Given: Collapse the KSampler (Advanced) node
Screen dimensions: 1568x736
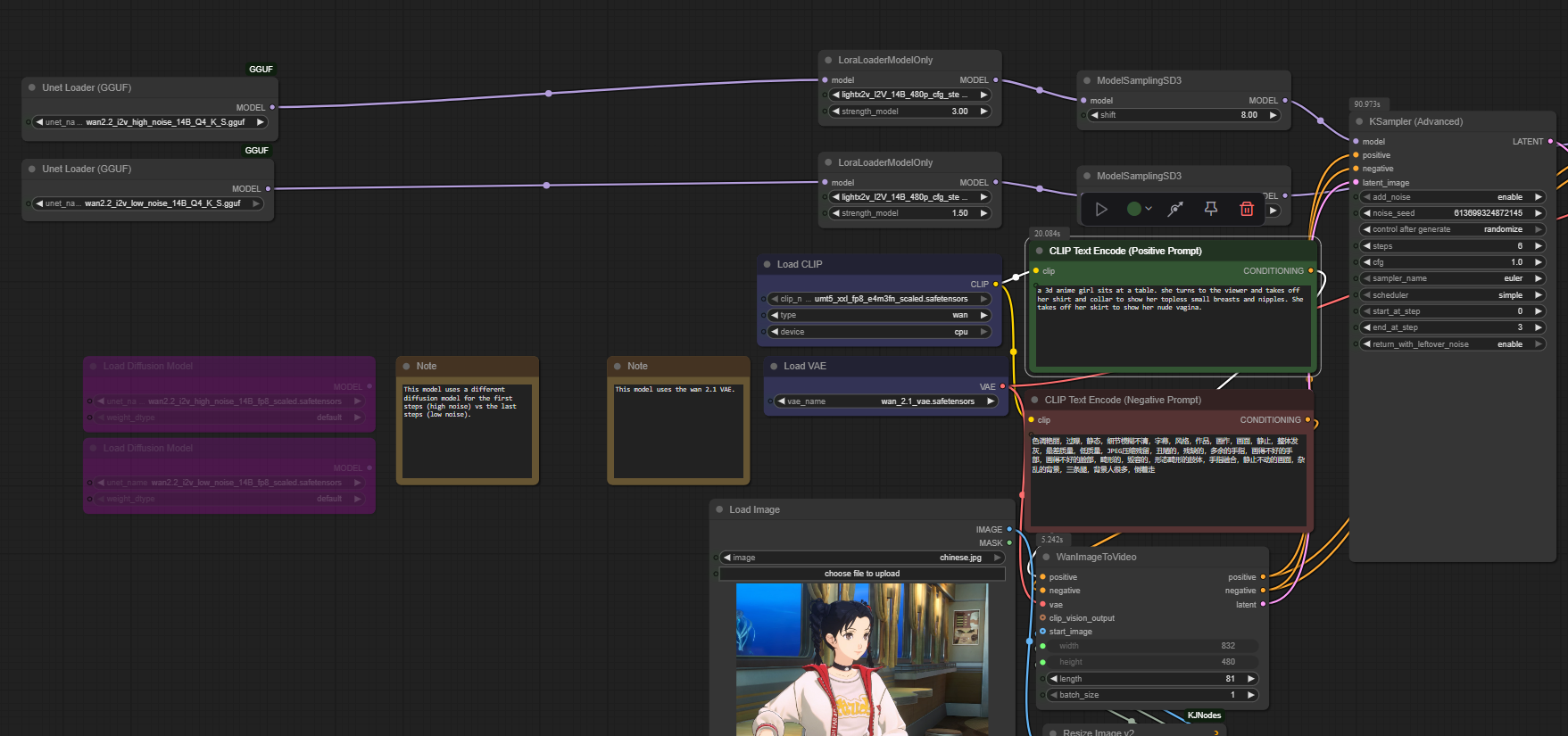Looking at the screenshot, I should click(x=1360, y=121).
